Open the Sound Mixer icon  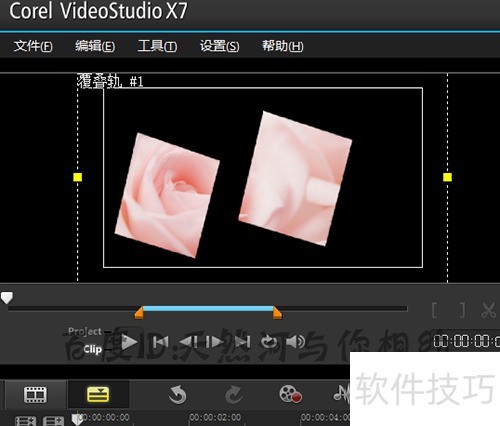click(x=341, y=393)
